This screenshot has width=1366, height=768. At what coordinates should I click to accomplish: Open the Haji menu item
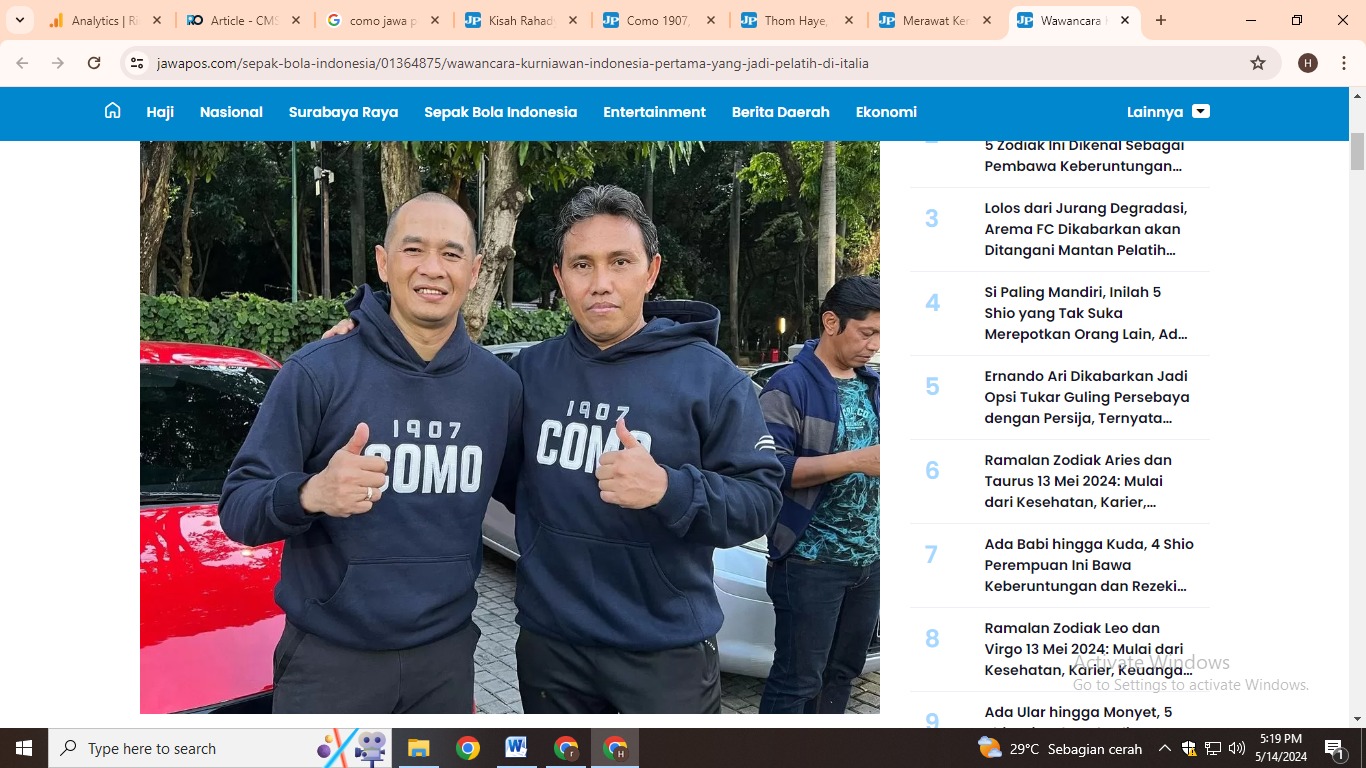pos(160,112)
